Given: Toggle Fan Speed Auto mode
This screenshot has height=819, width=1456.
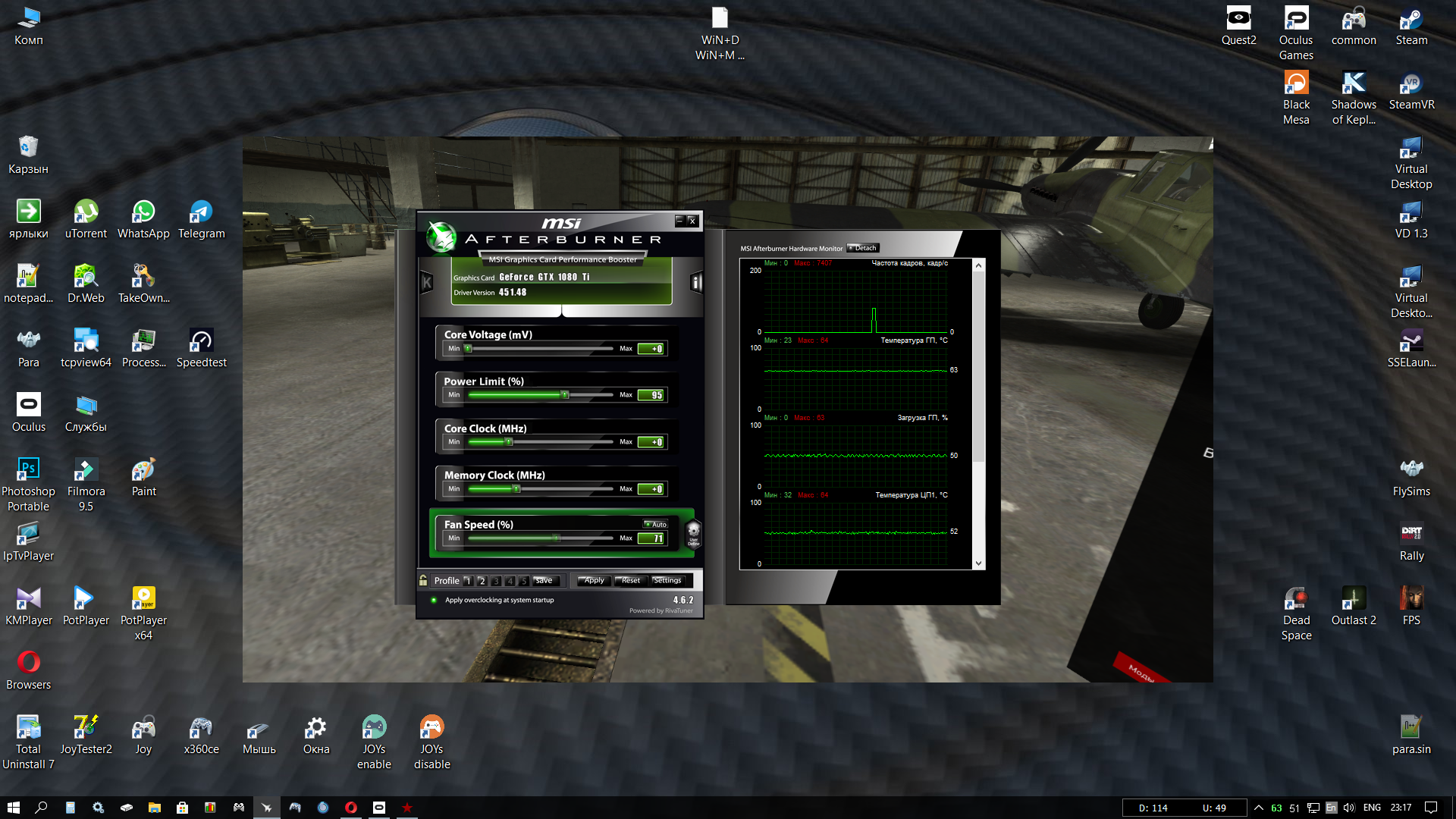Looking at the screenshot, I should (655, 524).
